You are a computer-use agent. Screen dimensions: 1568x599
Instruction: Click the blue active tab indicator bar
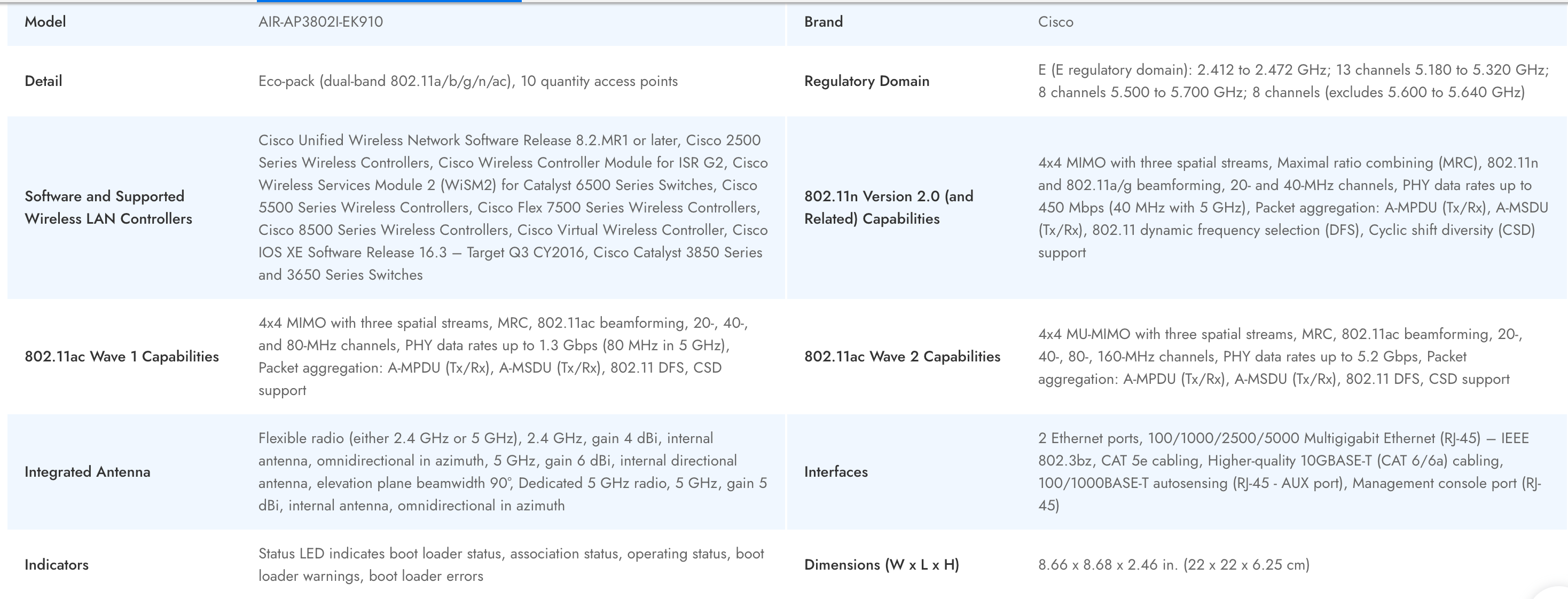click(x=389, y=1)
